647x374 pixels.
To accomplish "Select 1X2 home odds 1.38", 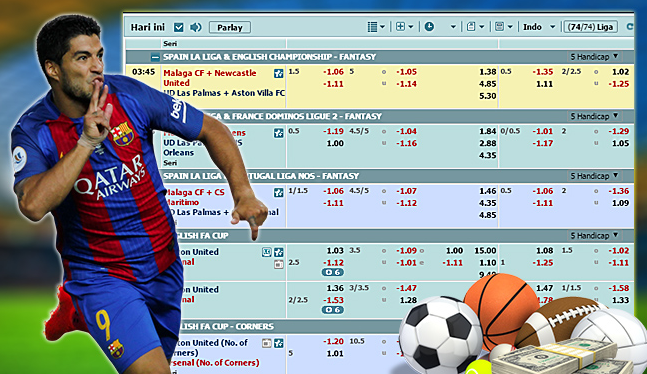I will (x=487, y=72).
